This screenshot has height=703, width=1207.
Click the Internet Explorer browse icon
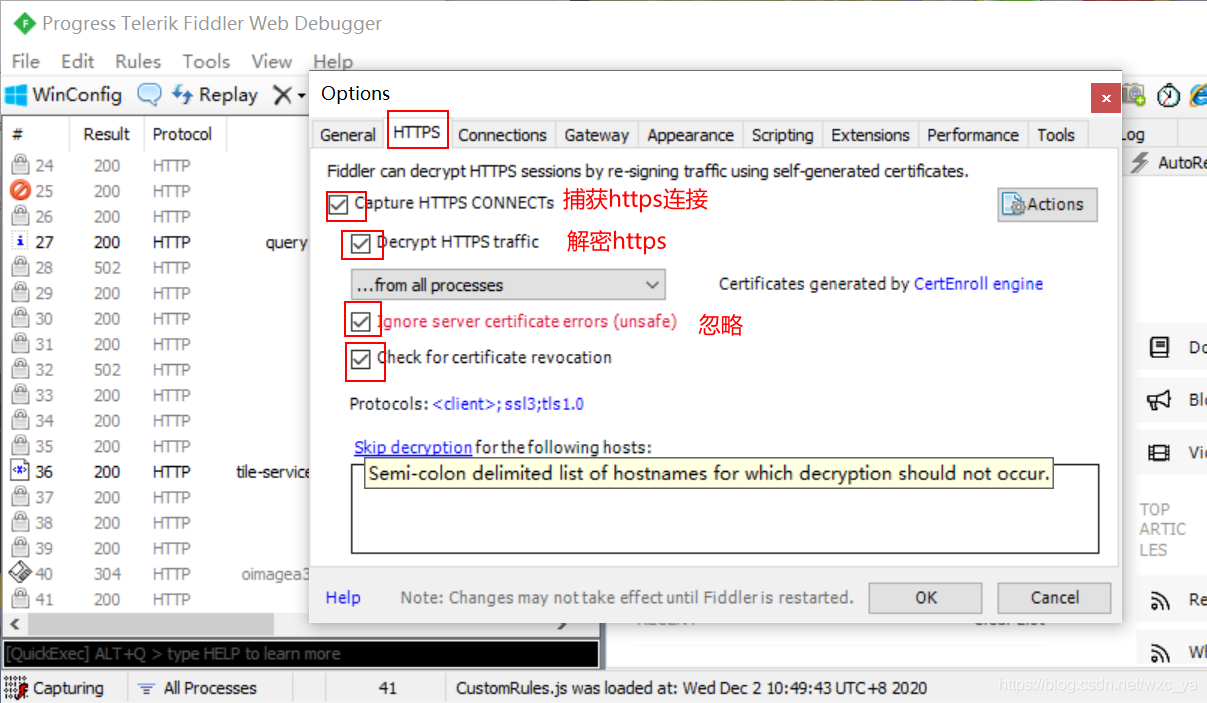tap(1198, 95)
